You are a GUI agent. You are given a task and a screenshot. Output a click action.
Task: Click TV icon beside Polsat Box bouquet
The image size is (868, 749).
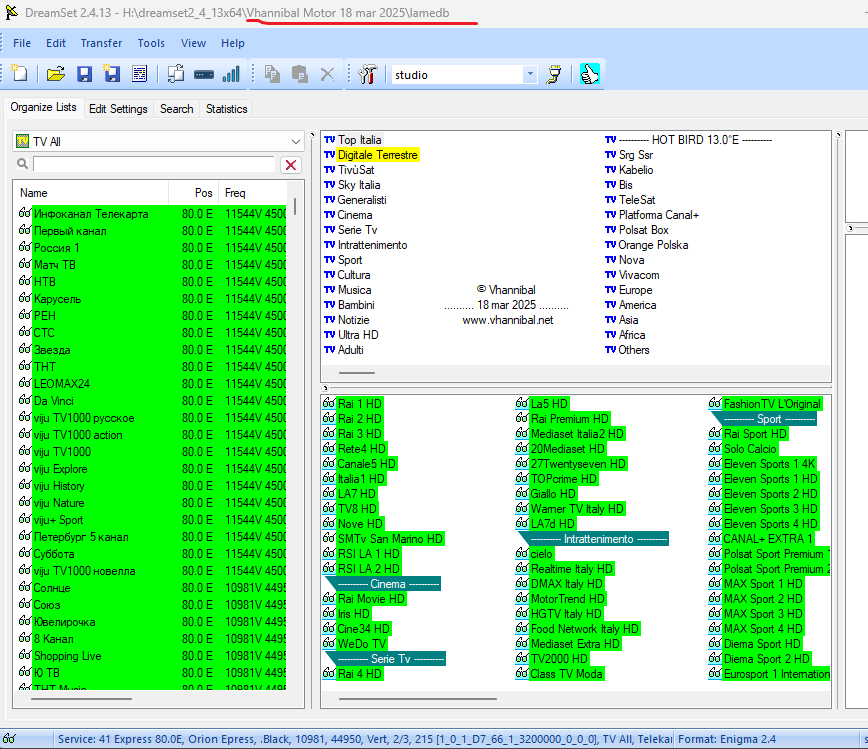click(x=610, y=230)
